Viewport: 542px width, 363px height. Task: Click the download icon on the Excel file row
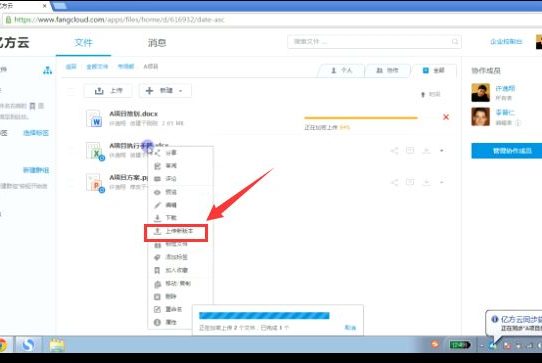(x=427, y=151)
